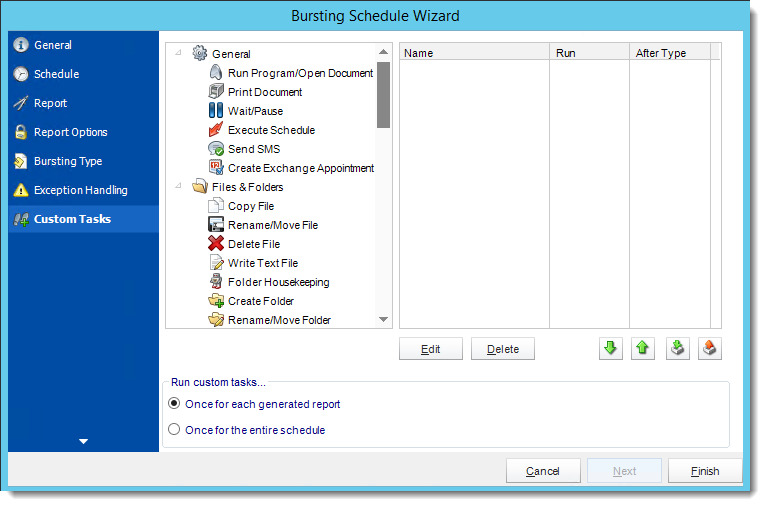Screen dimensions: 765x506
Task: Move task down with green down arrow
Action: point(610,348)
